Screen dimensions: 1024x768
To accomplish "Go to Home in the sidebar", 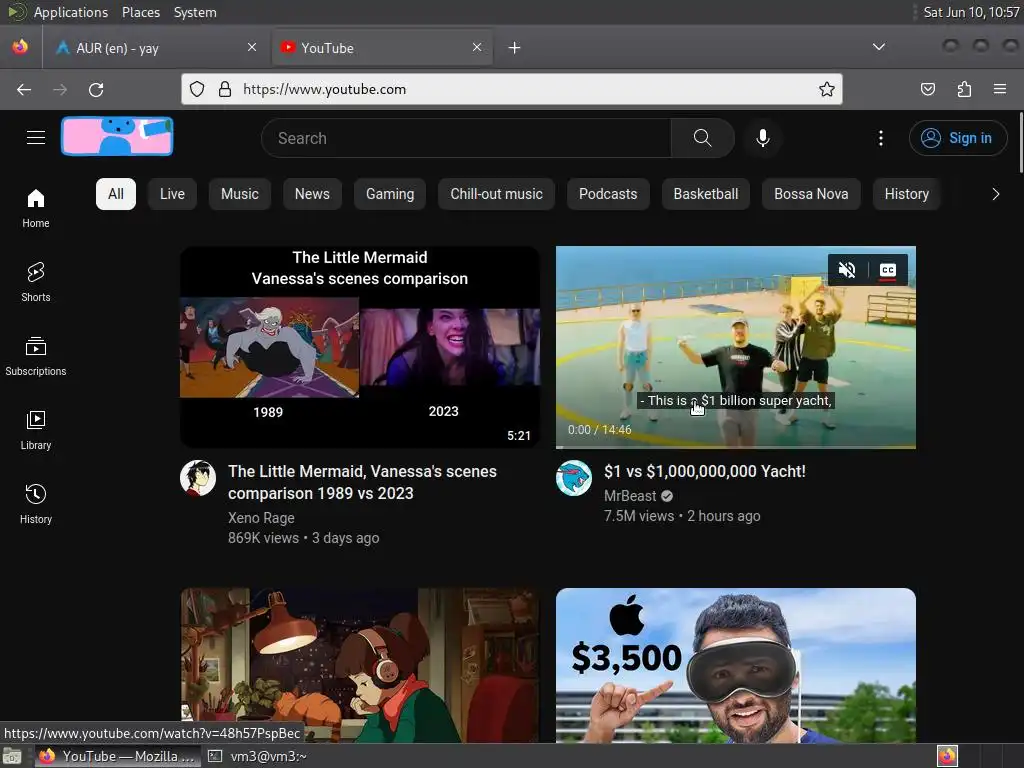I will 36,208.
